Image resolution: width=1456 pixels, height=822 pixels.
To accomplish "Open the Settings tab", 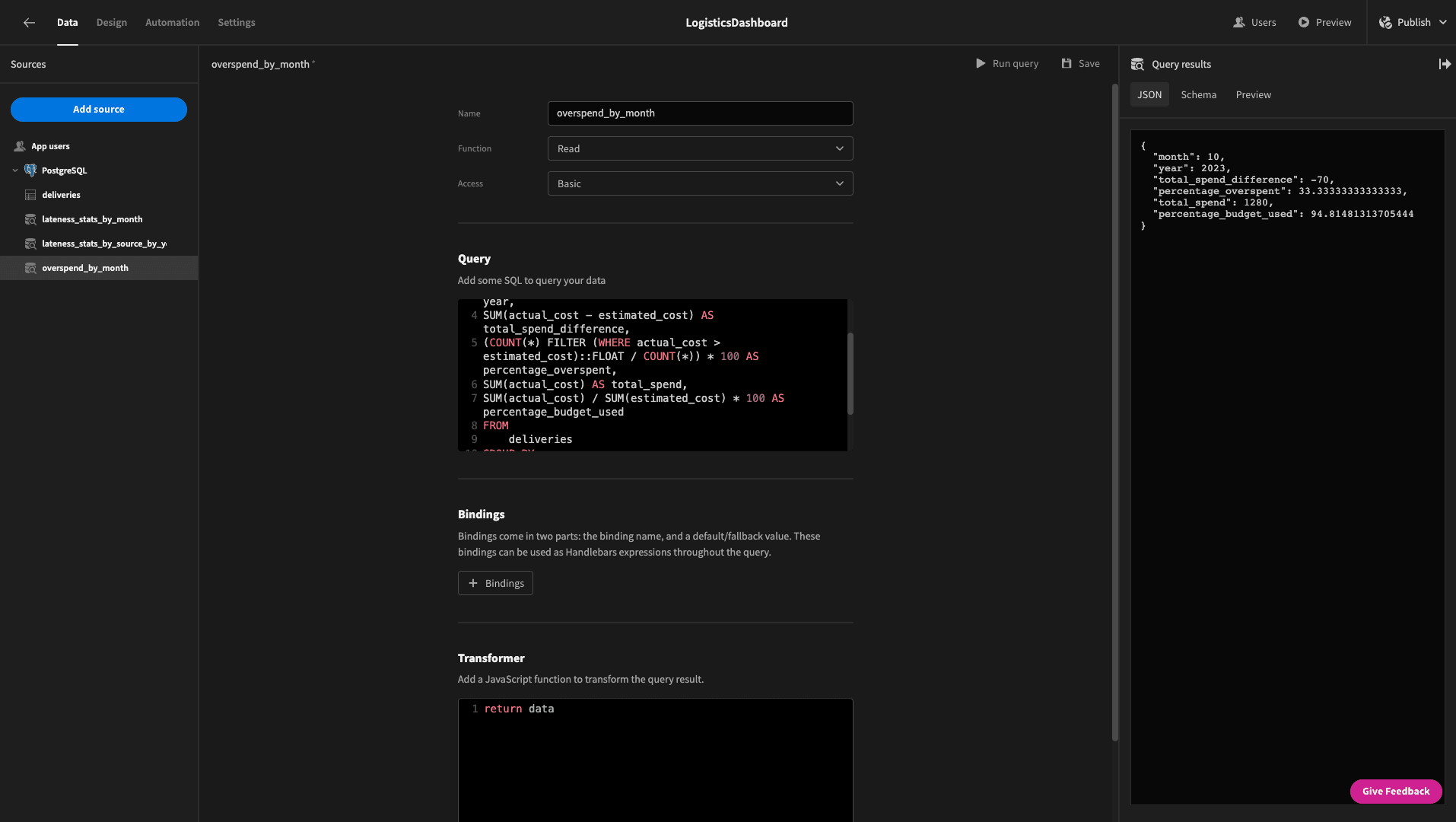I will coord(237,23).
